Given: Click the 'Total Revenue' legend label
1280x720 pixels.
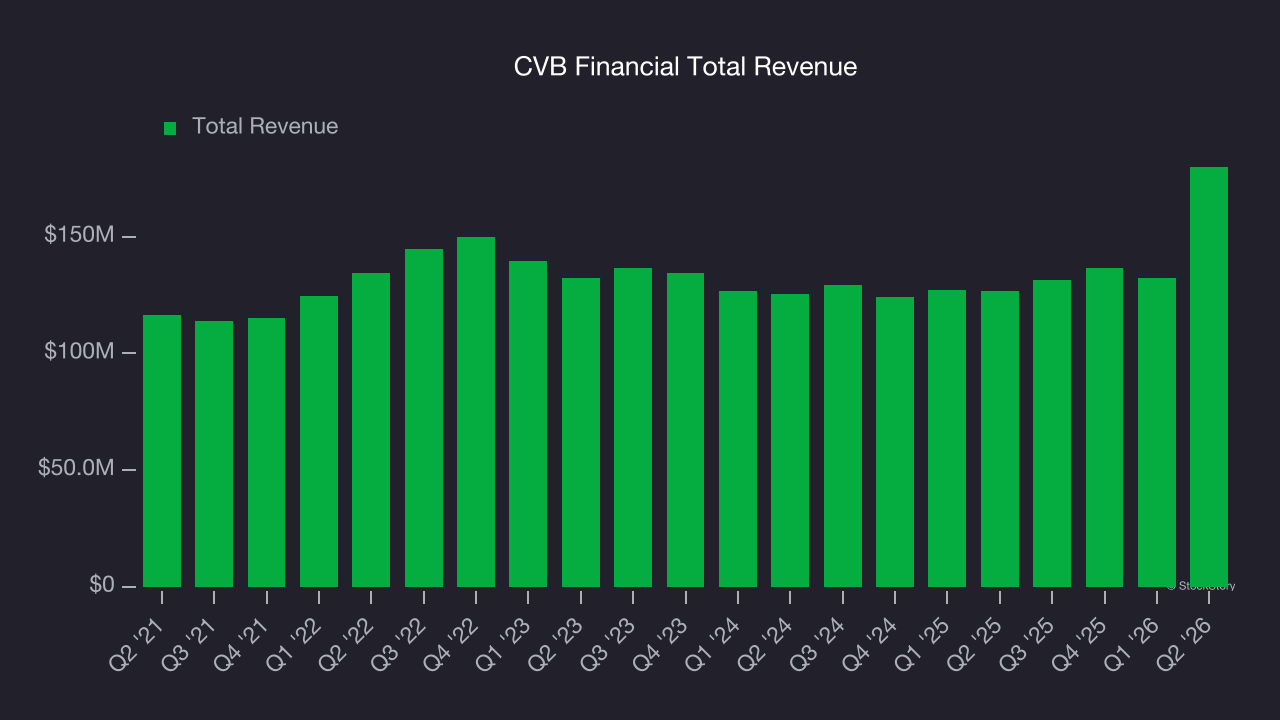Looking at the screenshot, I should coord(265,126).
